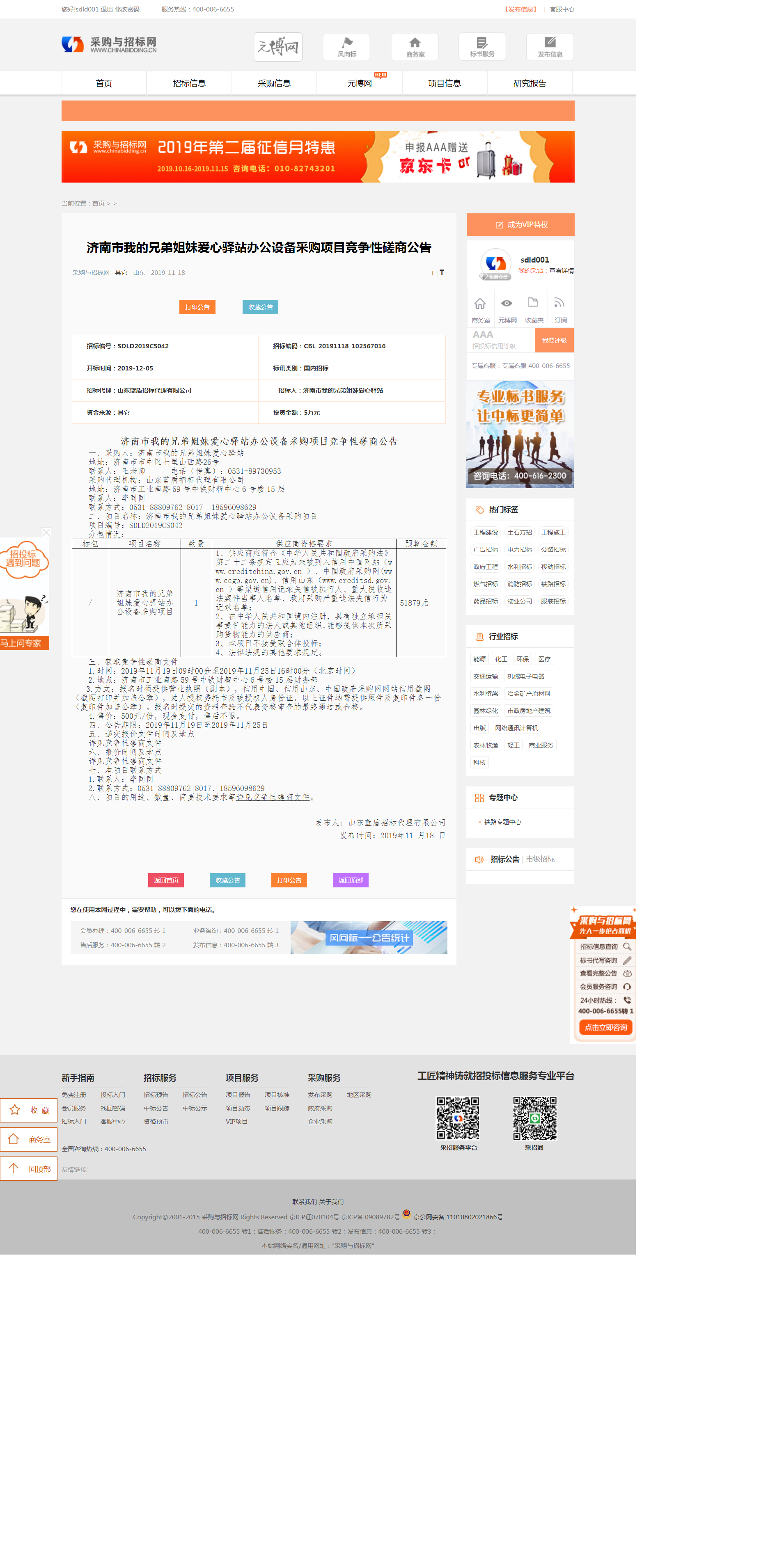Open 商务室 icon in user panel
The height and width of the screenshot is (1568, 784).
click(x=480, y=303)
